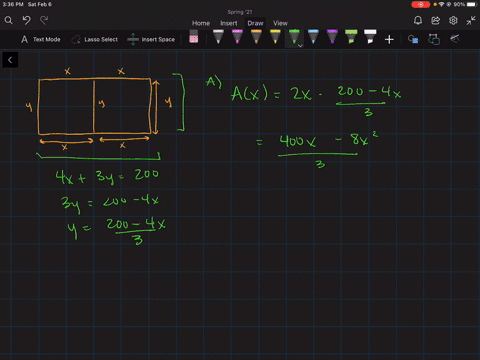
Task: Expand the green pen options chevron
Action: 300,46
